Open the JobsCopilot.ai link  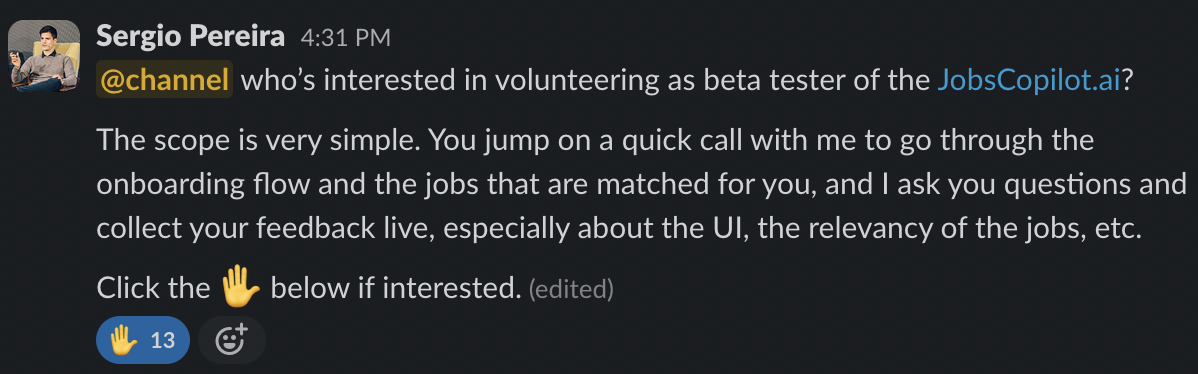1028,81
